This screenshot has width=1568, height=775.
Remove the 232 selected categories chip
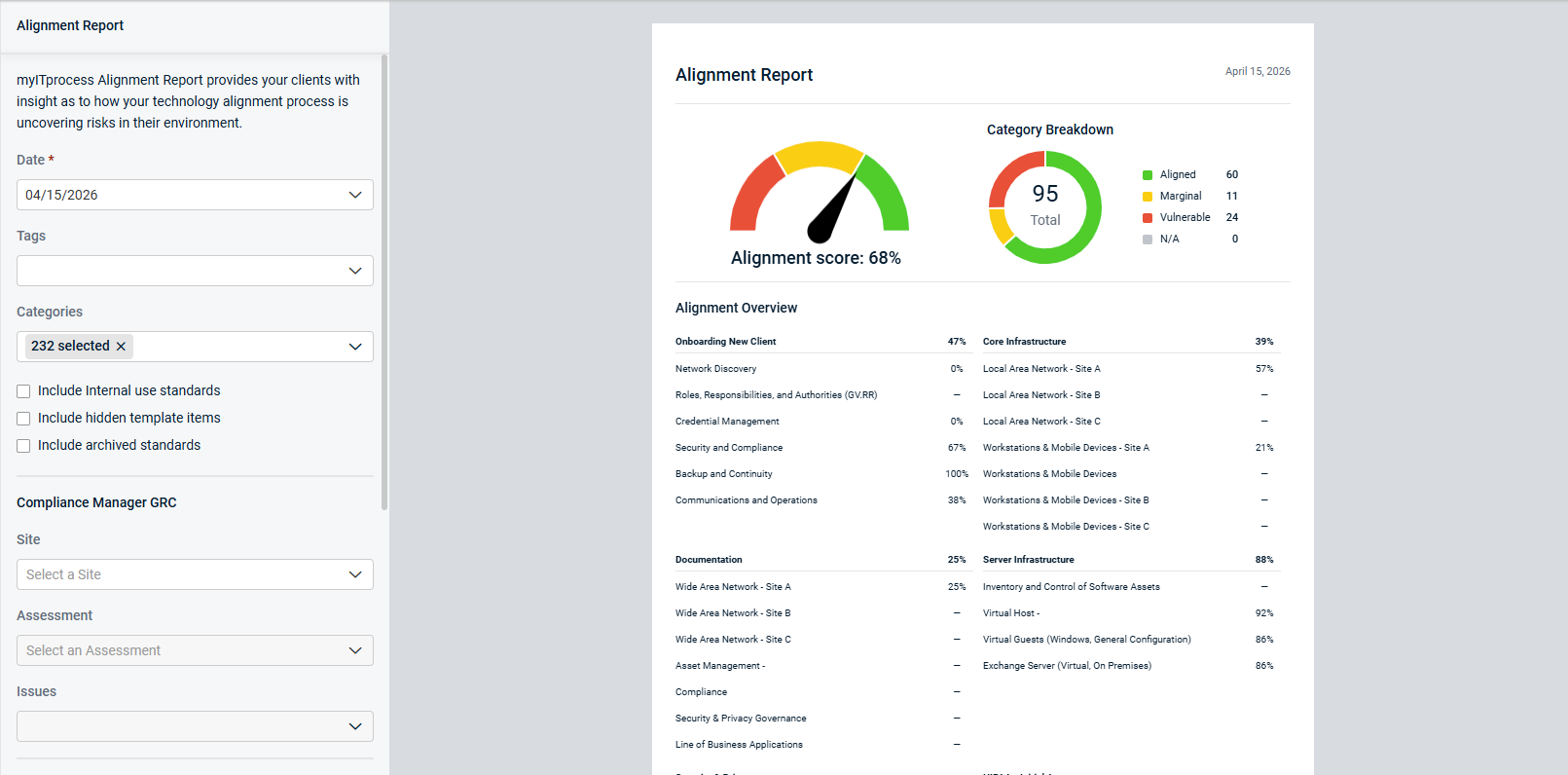click(x=121, y=347)
